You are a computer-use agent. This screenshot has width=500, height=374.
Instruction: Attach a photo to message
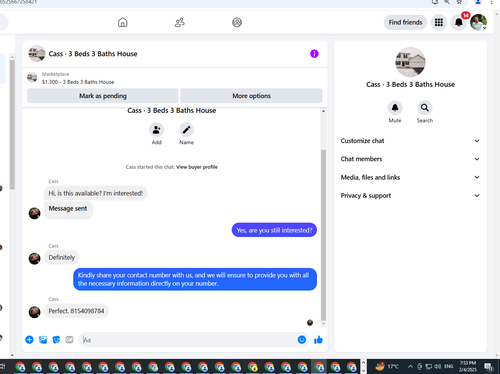43,340
